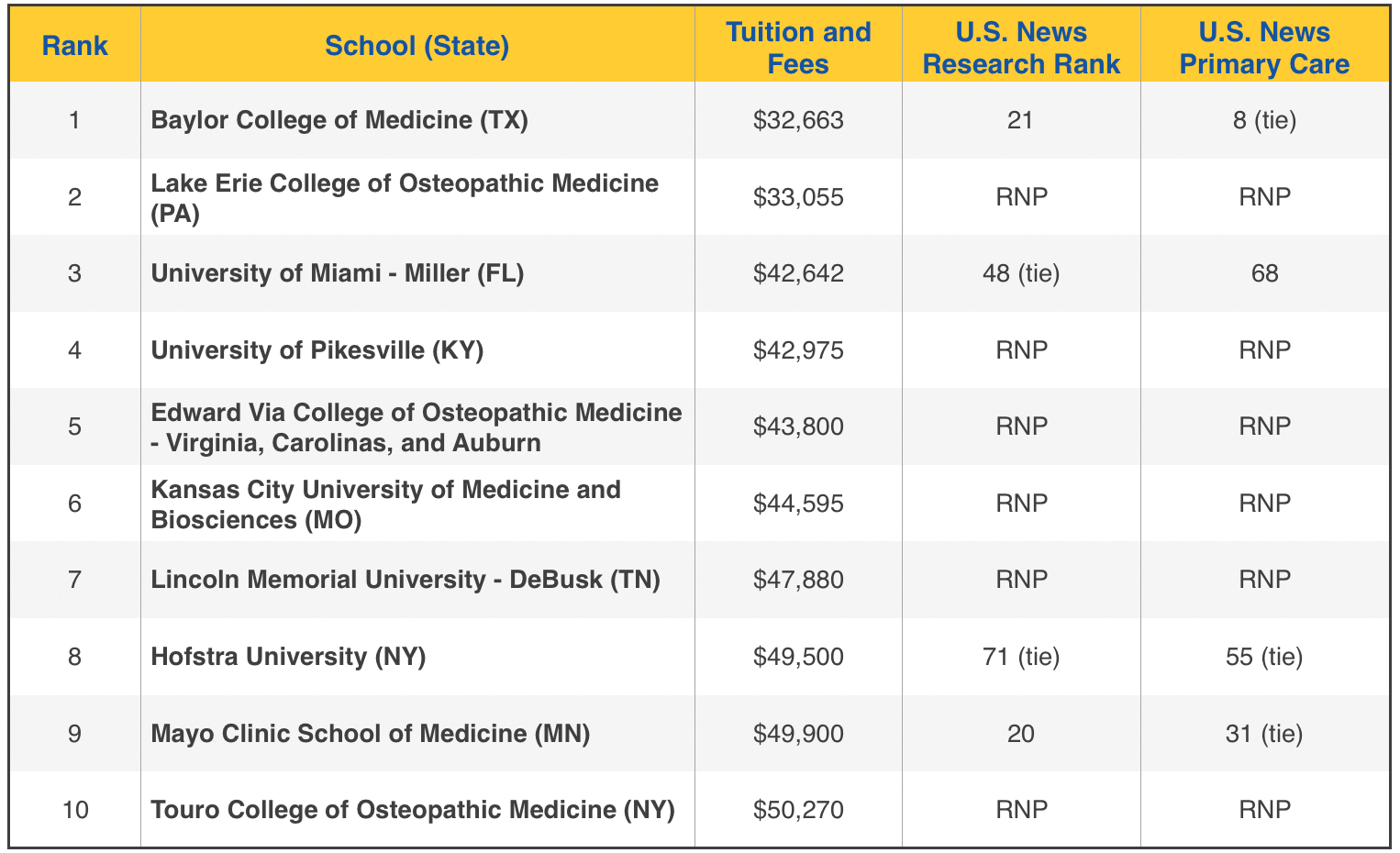The width and height of the screenshot is (1400, 853).
Task: Click Lake Erie College of Osteopathic Medicine
Action: point(405,197)
